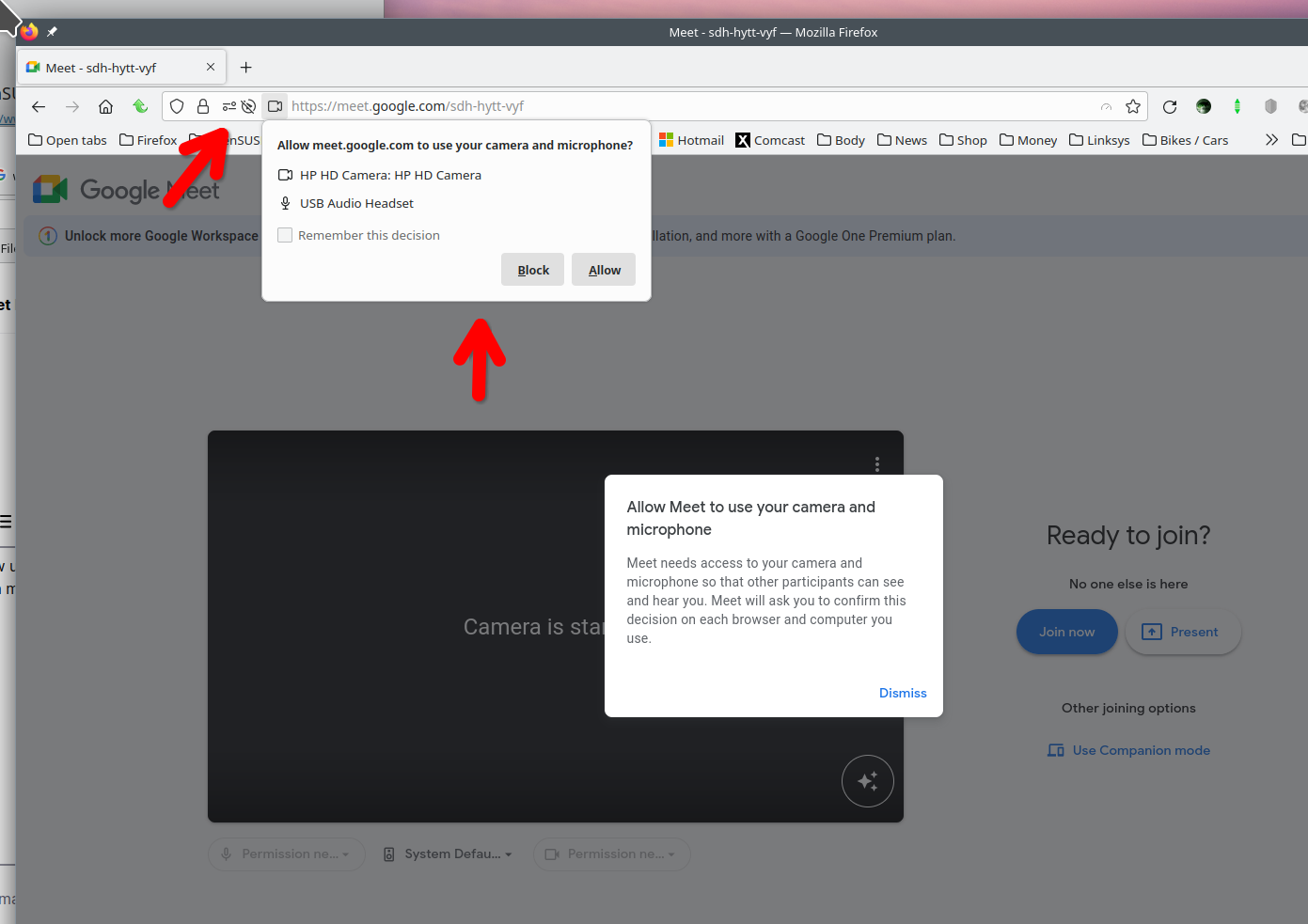Select USB Audio Headset device row
Image resolution: width=1308 pixels, height=924 pixels.
tap(346, 203)
